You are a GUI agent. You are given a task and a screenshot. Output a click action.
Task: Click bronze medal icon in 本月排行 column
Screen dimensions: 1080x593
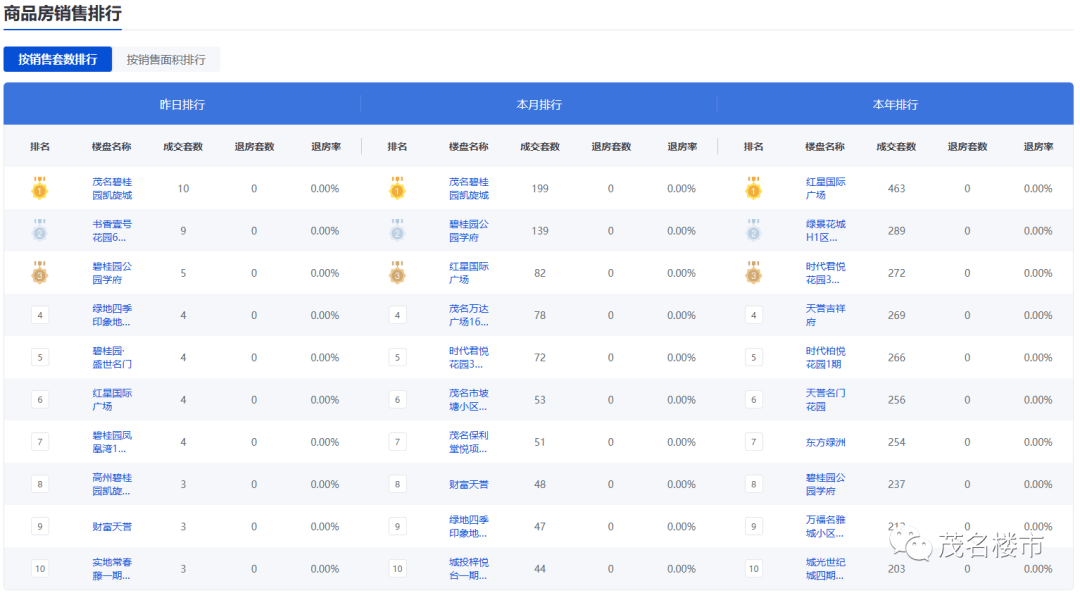(x=397, y=273)
